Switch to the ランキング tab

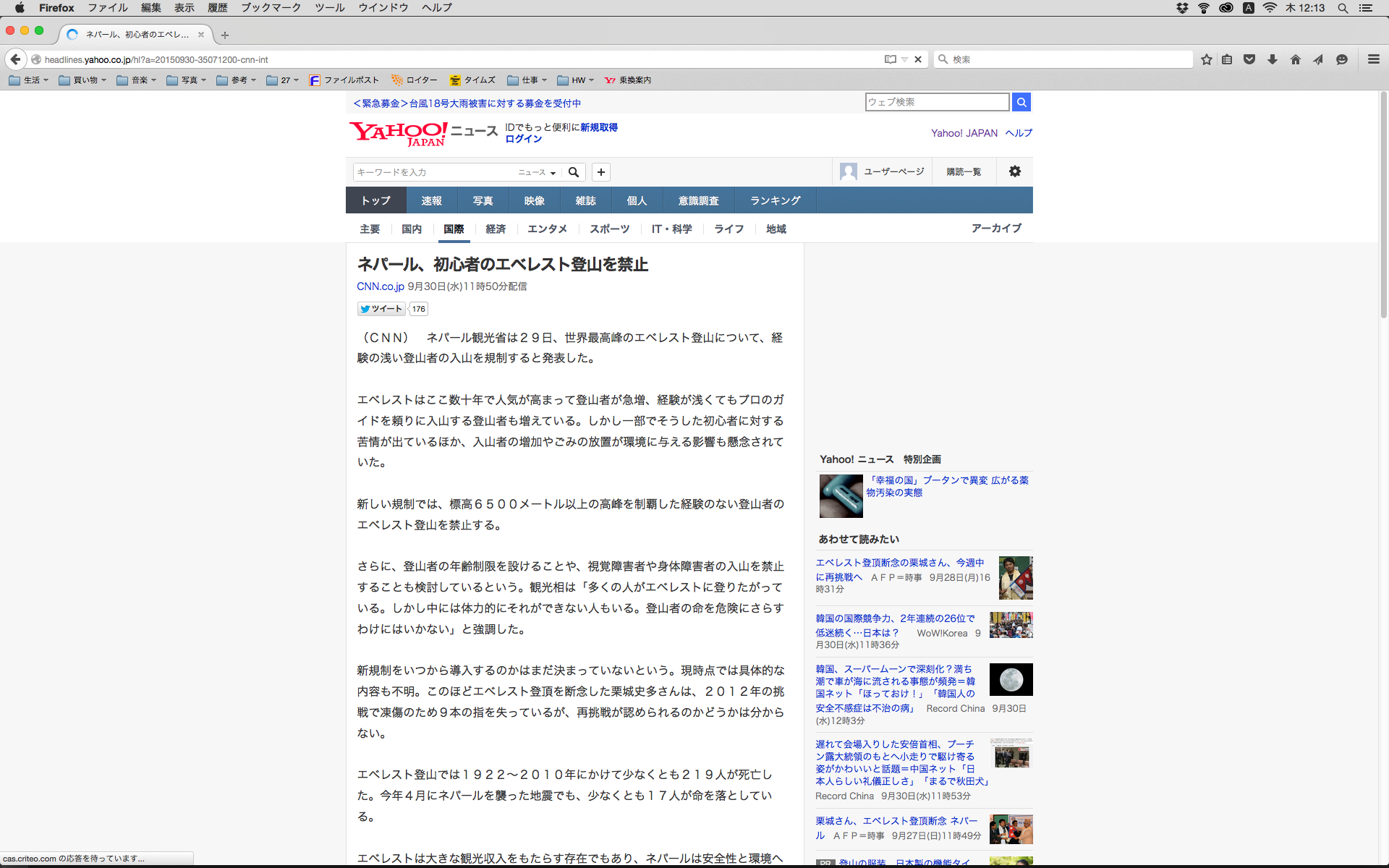[775, 200]
